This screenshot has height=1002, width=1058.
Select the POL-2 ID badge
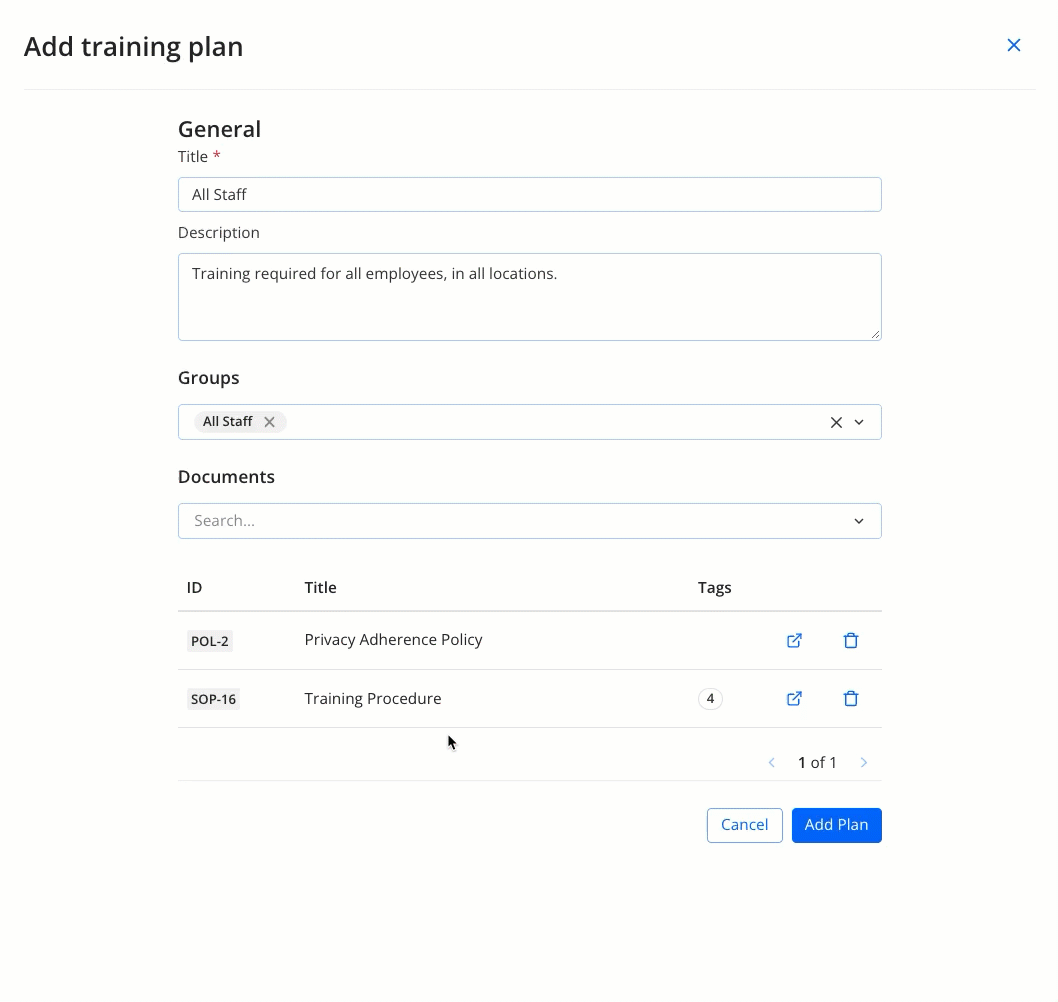(x=209, y=640)
